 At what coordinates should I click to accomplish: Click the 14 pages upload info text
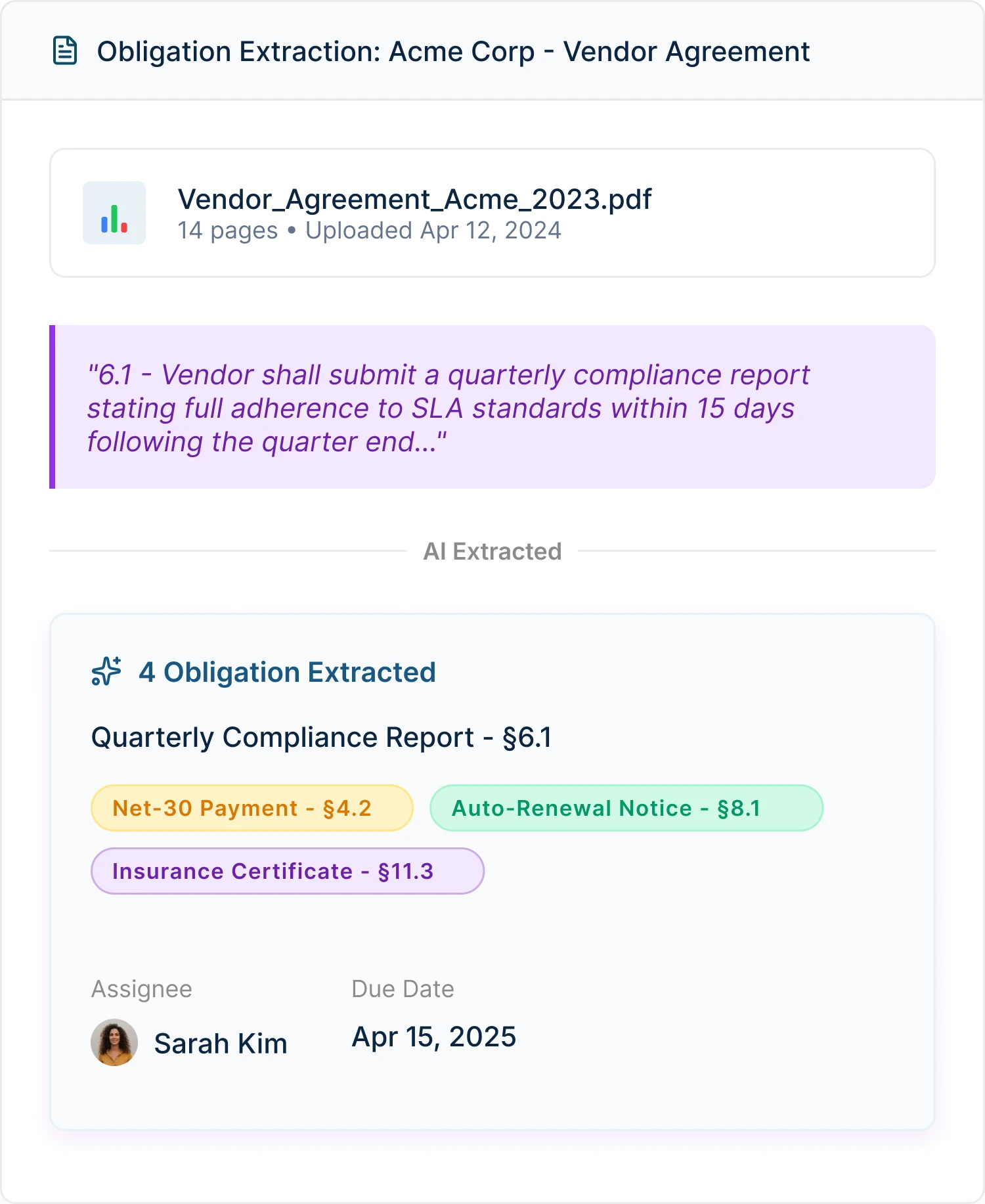(370, 230)
